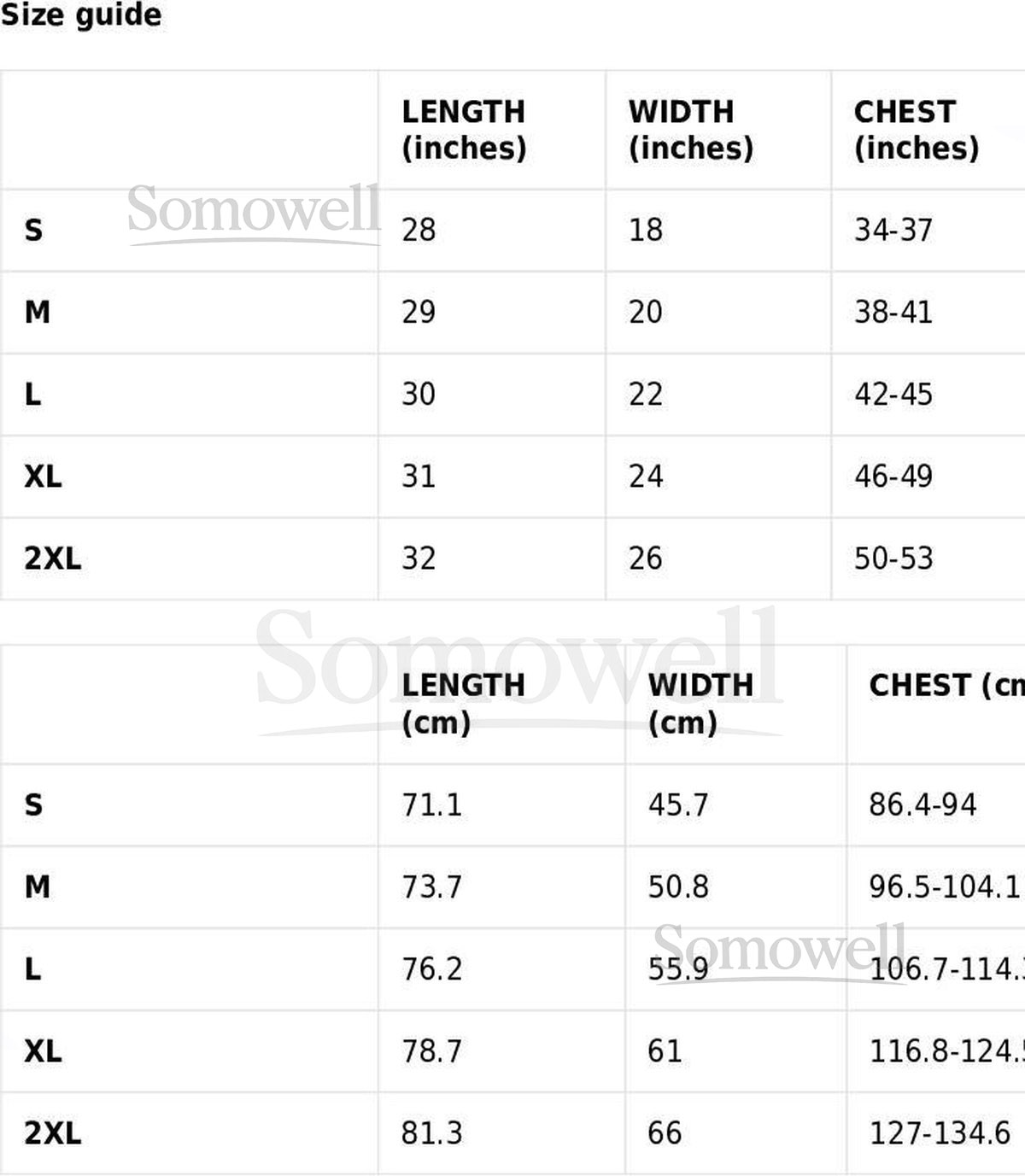The width and height of the screenshot is (1025, 1176).
Task: Click the 2XL label in the inches table
Action: (x=53, y=559)
